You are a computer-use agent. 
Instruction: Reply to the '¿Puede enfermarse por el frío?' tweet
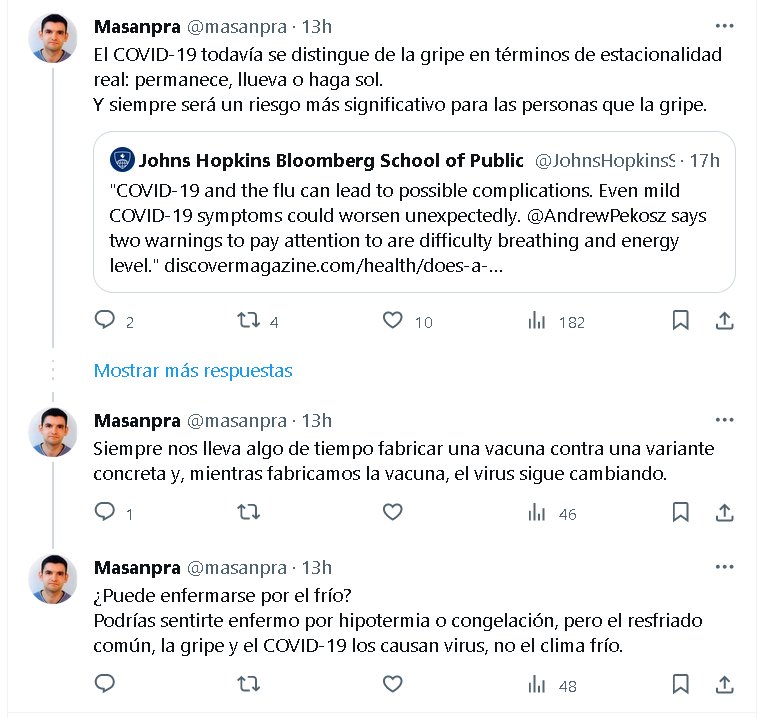[105, 684]
